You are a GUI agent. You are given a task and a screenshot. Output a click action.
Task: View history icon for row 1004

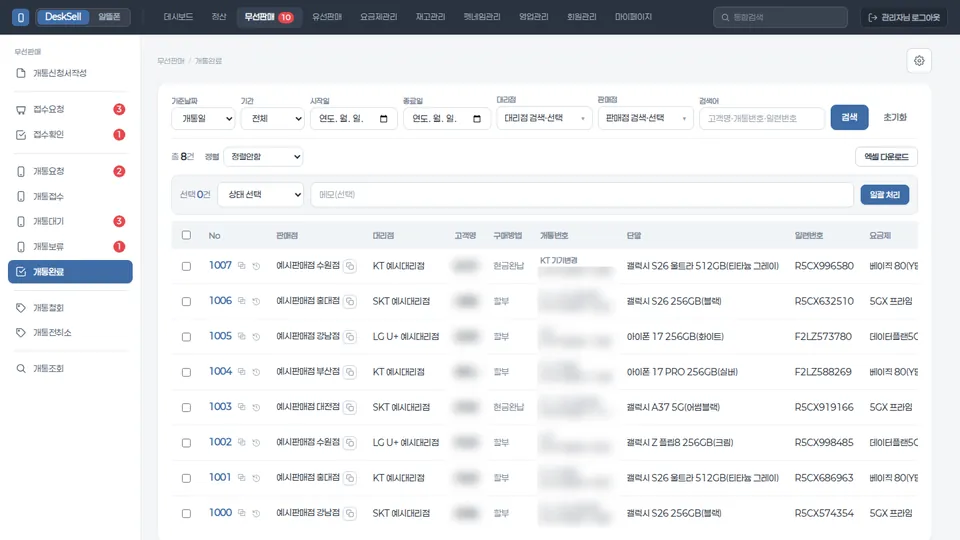tap(257, 372)
